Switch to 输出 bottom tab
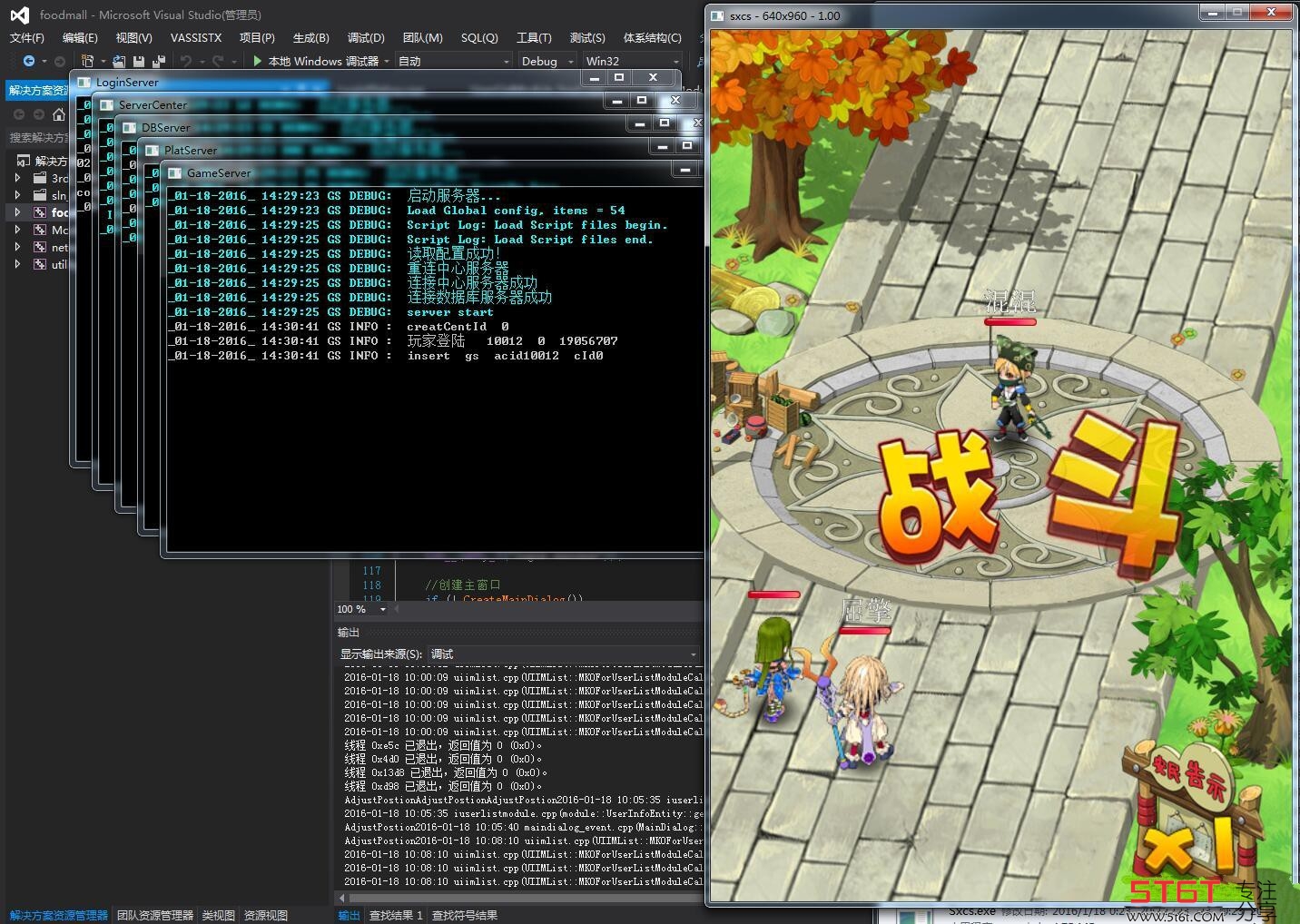1300x924 pixels. click(x=349, y=915)
